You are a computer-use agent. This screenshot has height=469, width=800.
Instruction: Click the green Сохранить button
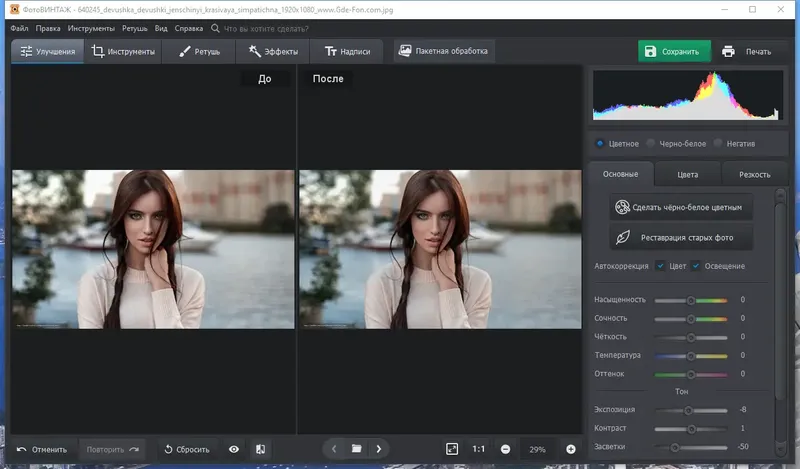pyautogui.click(x=675, y=51)
